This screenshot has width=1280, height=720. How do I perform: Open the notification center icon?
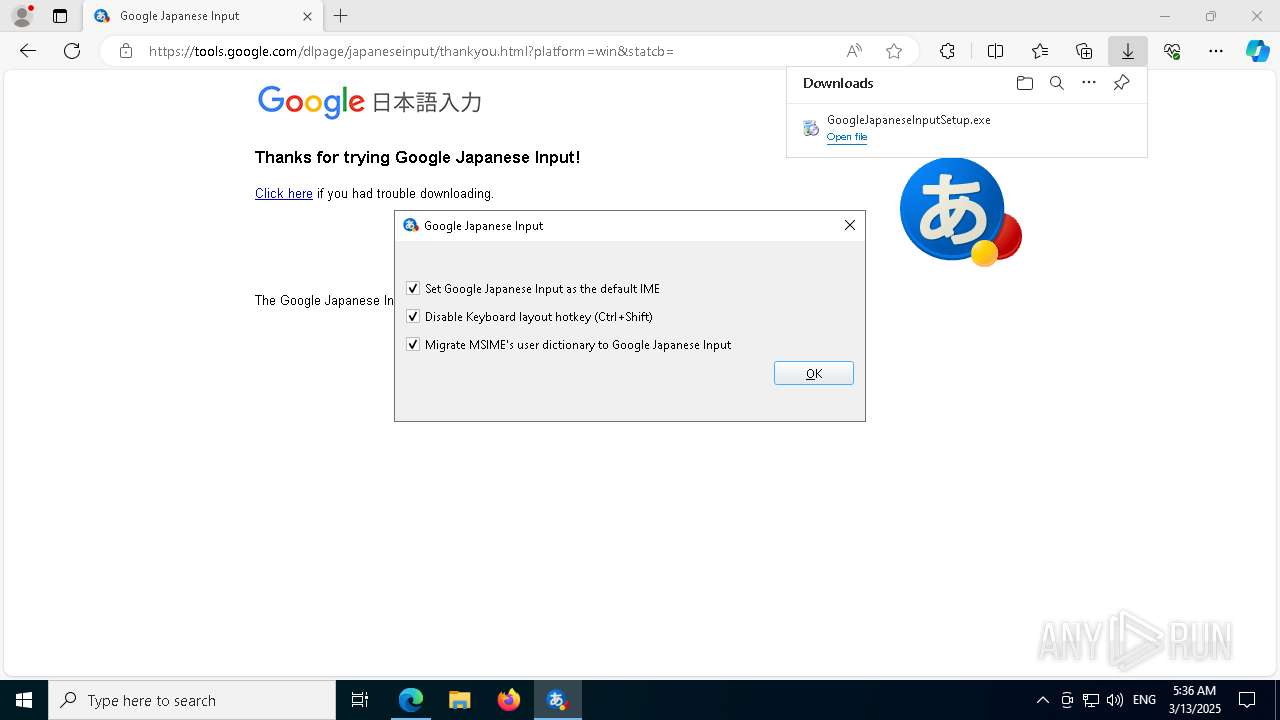(1247, 700)
